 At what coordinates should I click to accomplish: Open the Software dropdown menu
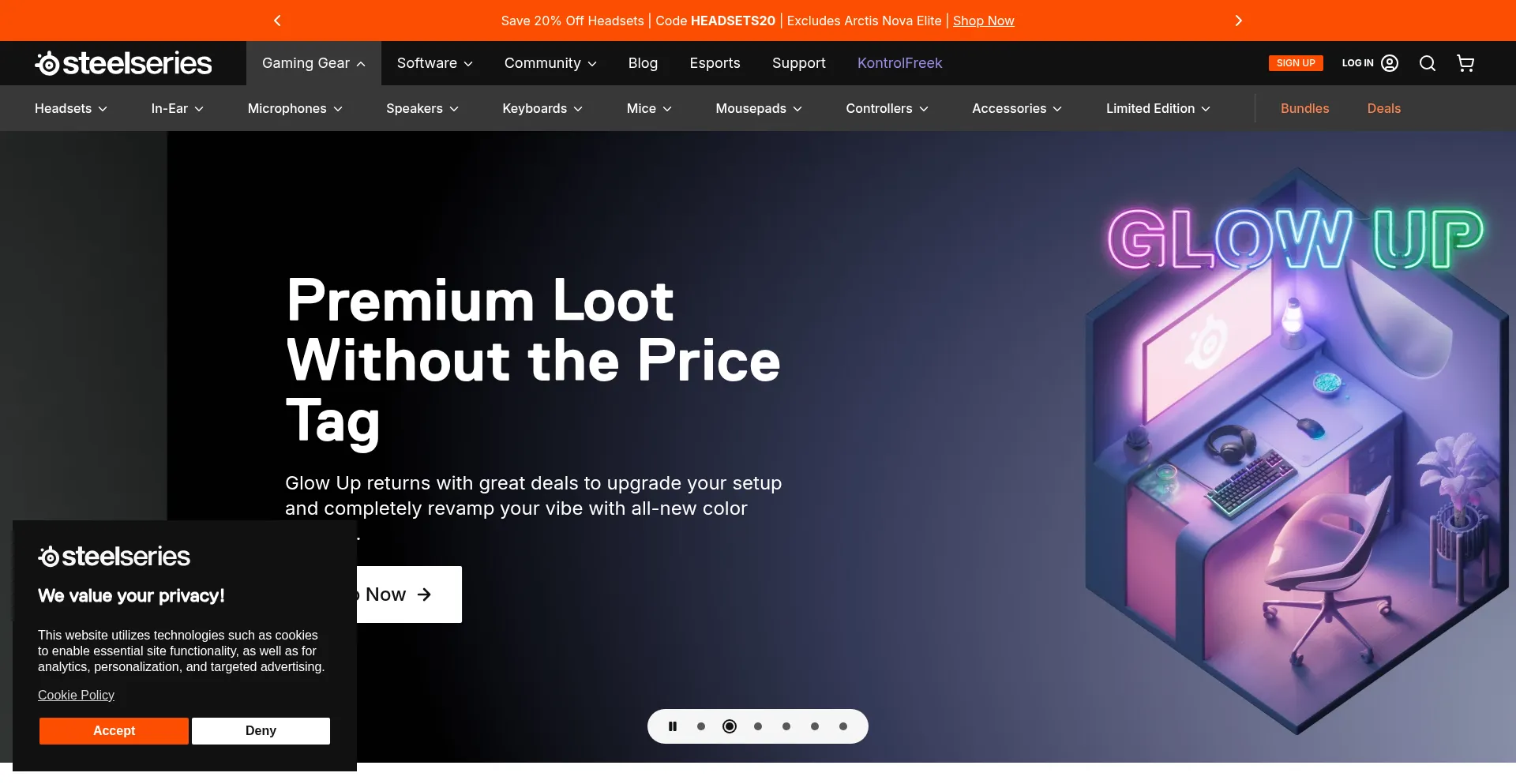[434, 63]
